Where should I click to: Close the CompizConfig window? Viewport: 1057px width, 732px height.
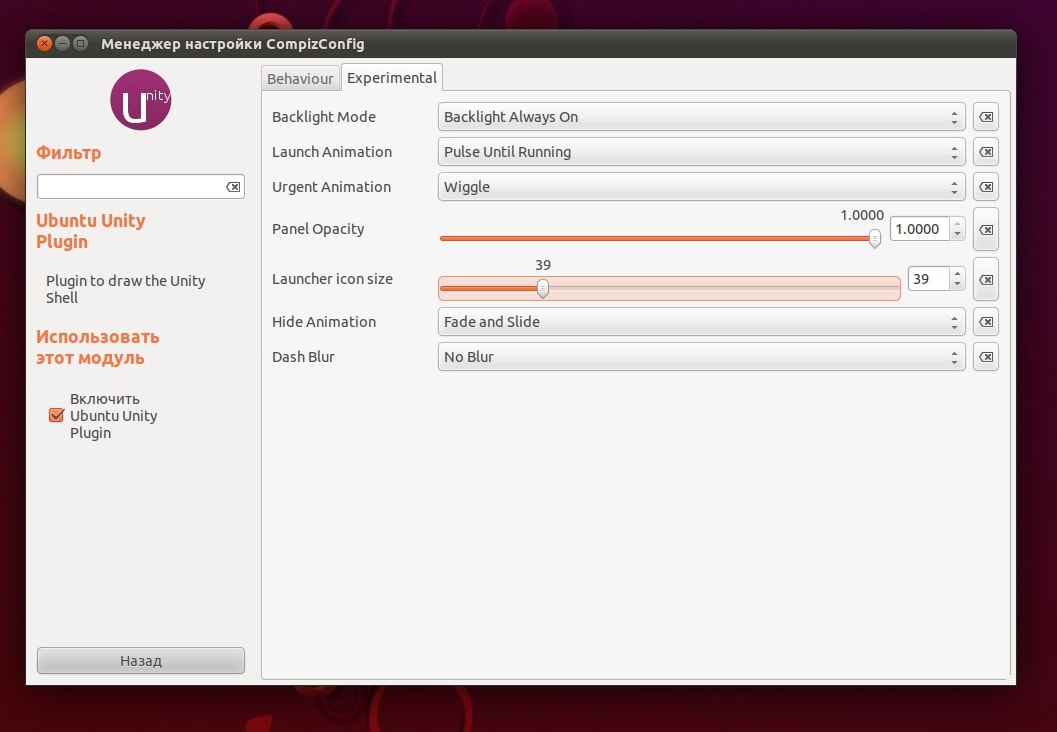[44, 44]
